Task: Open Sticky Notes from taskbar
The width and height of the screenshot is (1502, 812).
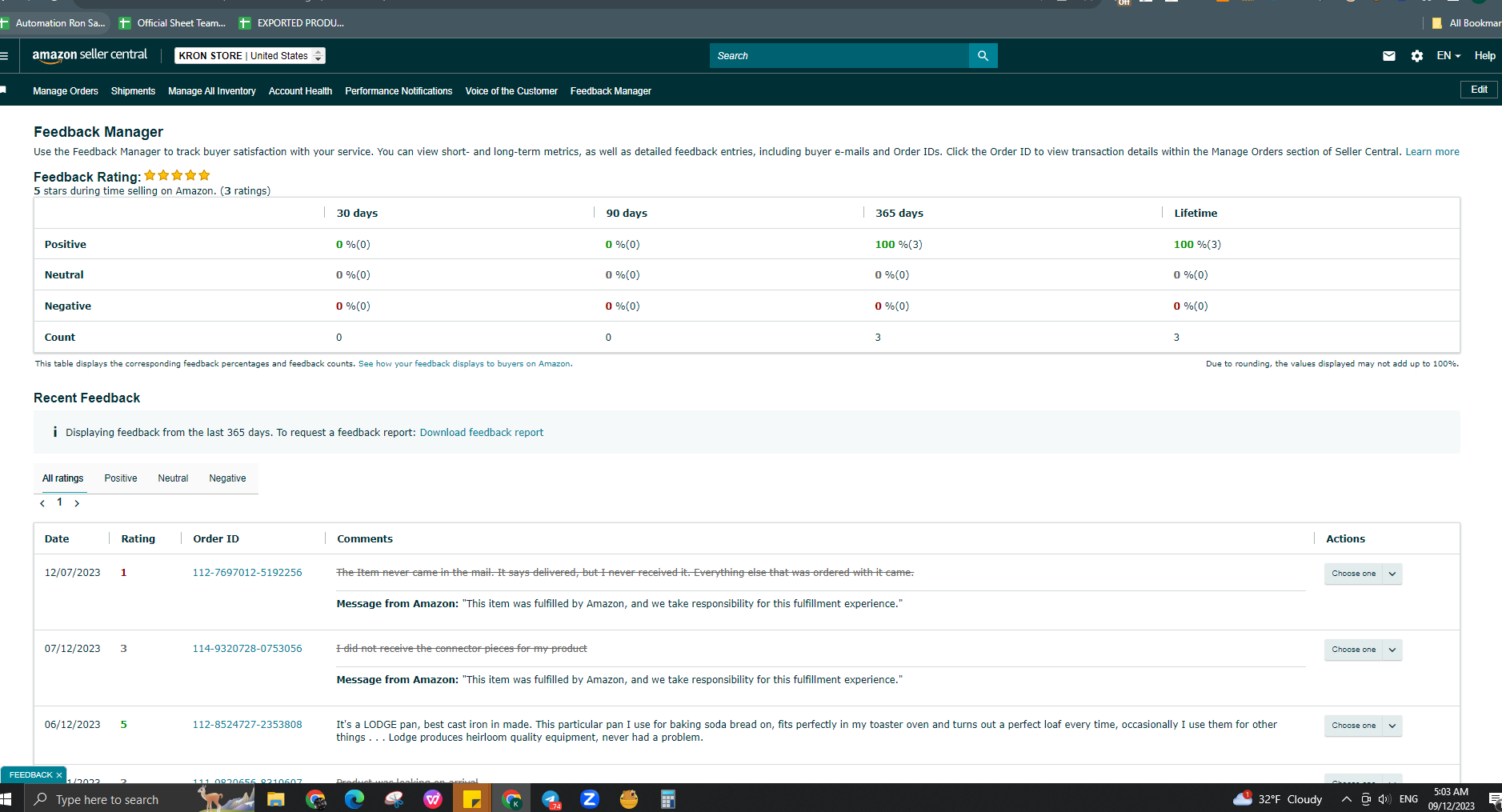Action: coord(472,799)
